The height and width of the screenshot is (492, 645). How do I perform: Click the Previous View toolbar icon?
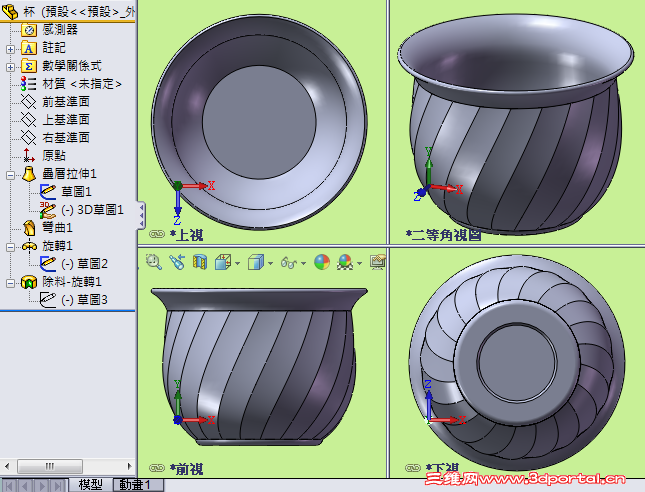[177, 262]
